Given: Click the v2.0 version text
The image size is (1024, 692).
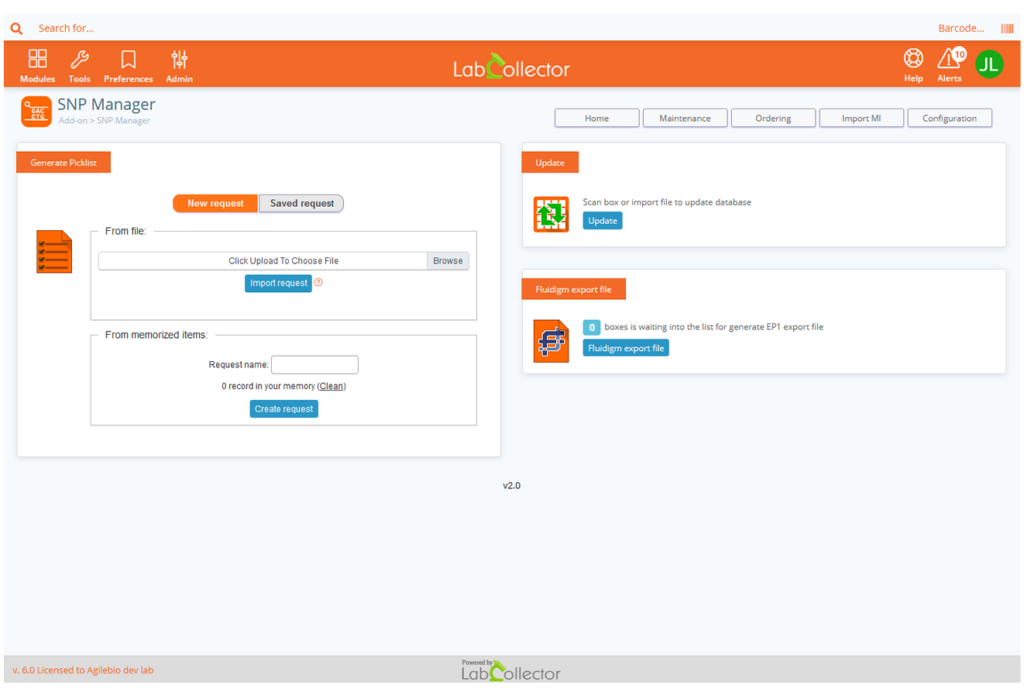Looking at the screenshot, I should point(511,485).
